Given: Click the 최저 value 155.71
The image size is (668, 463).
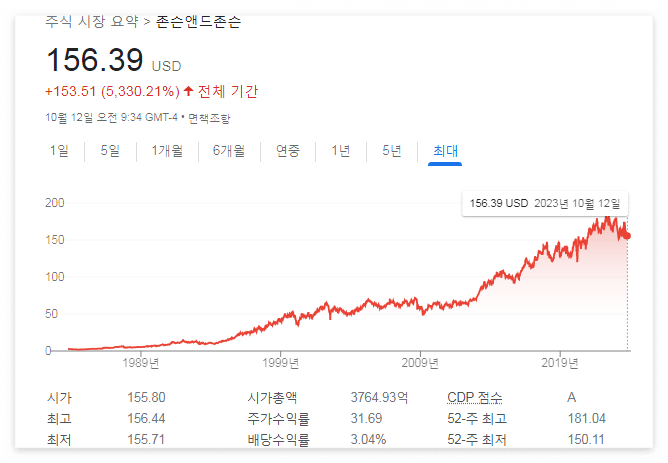Looking at the screenshot, I should tap(146, 439).
